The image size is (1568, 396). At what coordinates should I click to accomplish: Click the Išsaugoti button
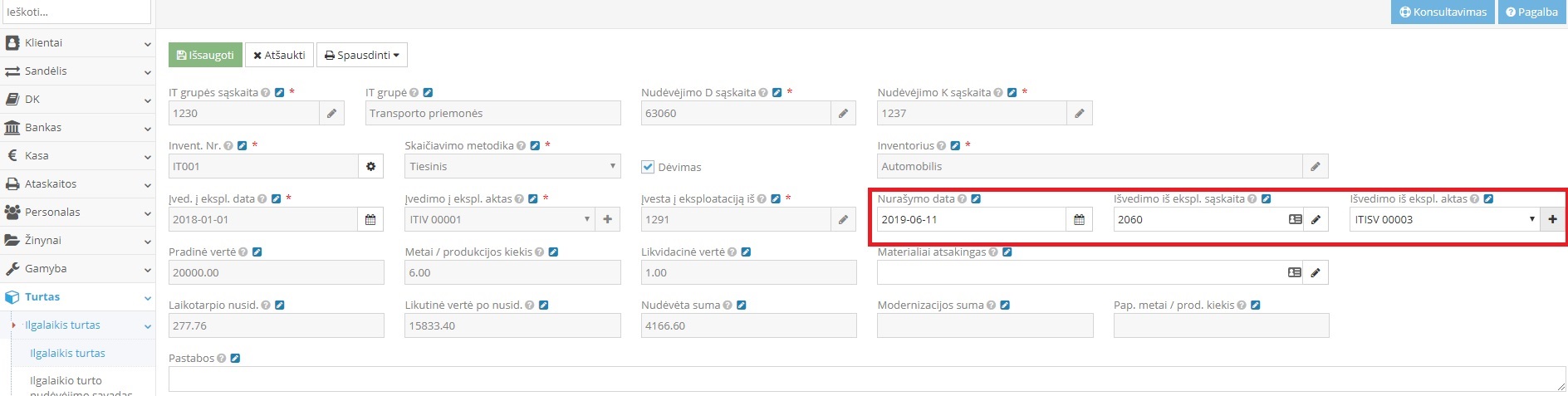[x=205, y=56]
